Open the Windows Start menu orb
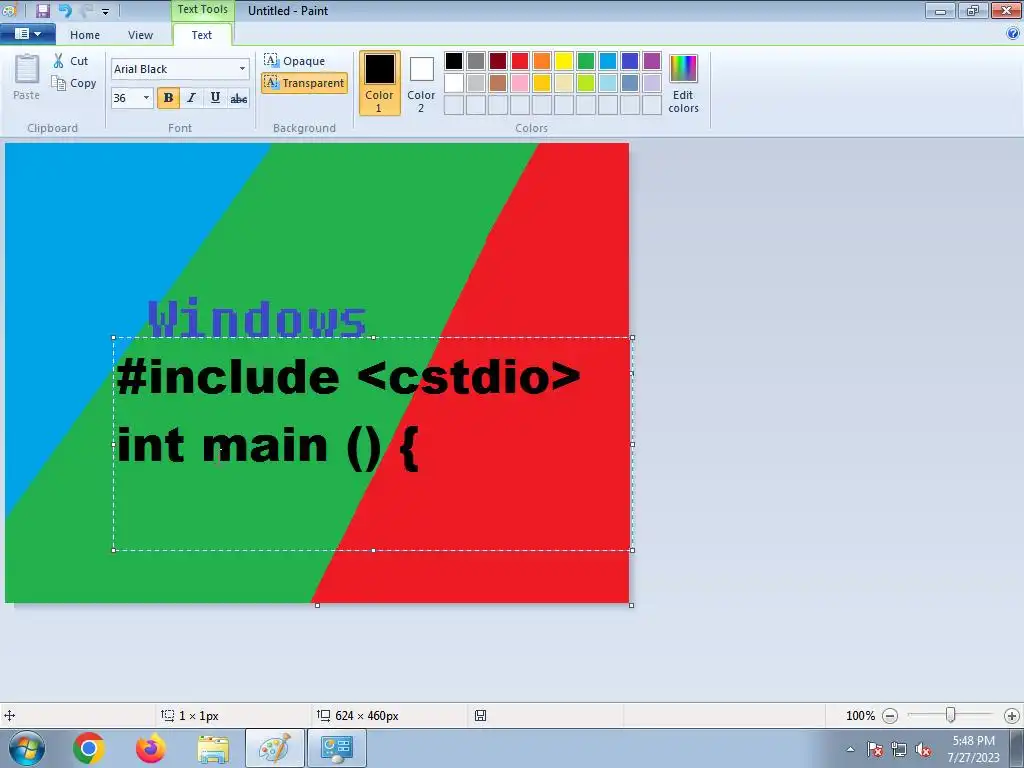 point(27,748)
